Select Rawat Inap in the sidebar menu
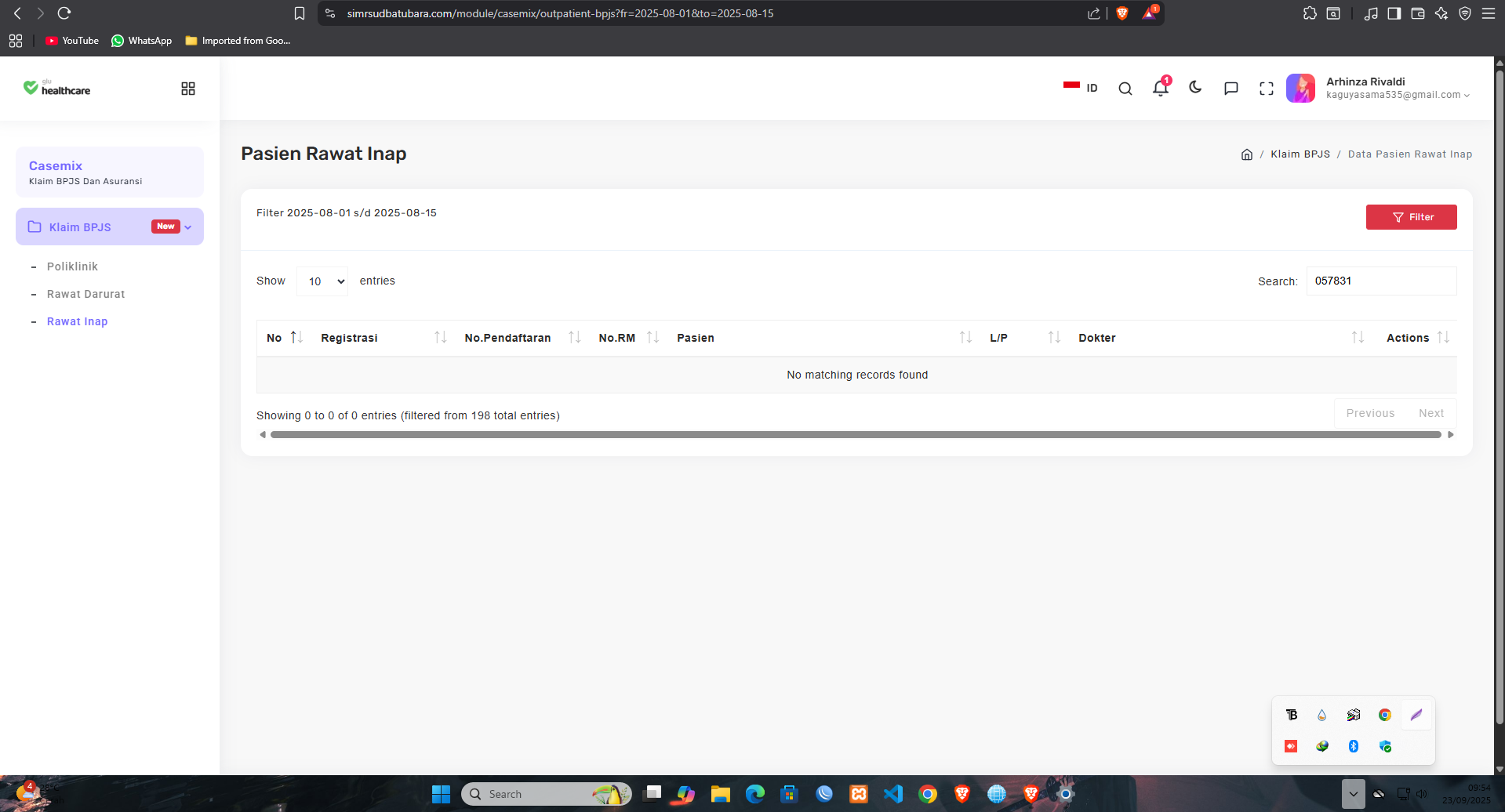Image resolution: width=1505 pixels, height=812 pixels. (x=77, y=321)
